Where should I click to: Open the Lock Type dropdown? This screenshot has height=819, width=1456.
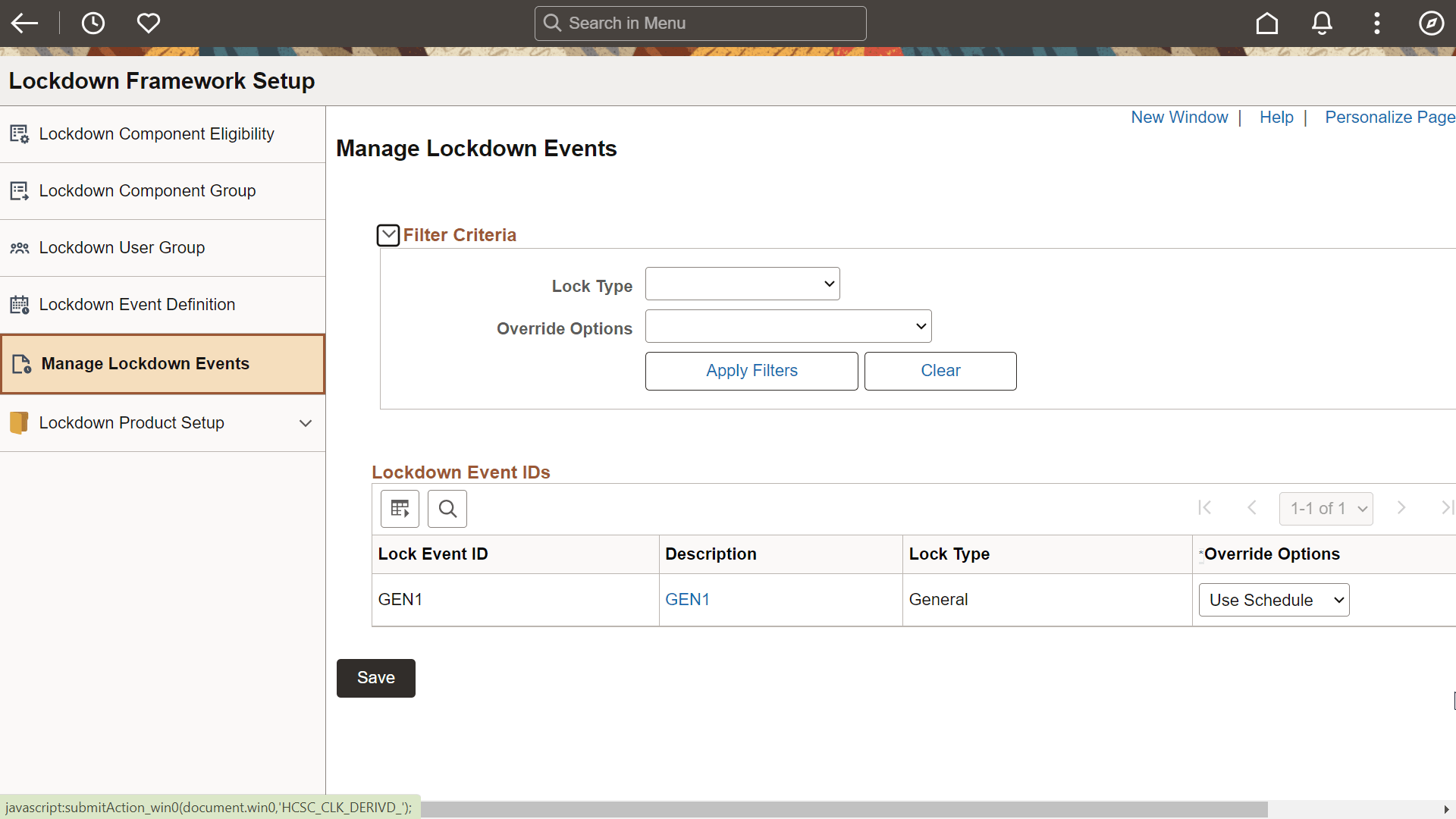pos(742,283)
